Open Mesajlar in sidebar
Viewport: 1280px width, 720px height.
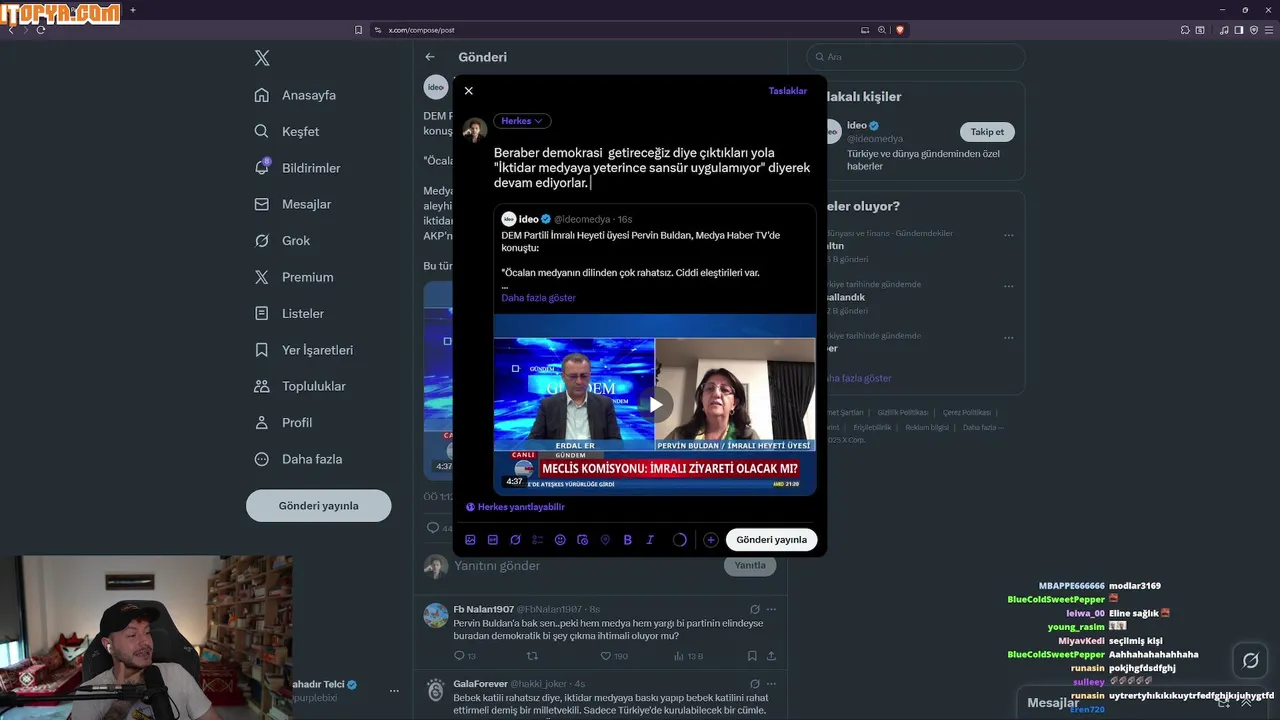tap(294, 204)
